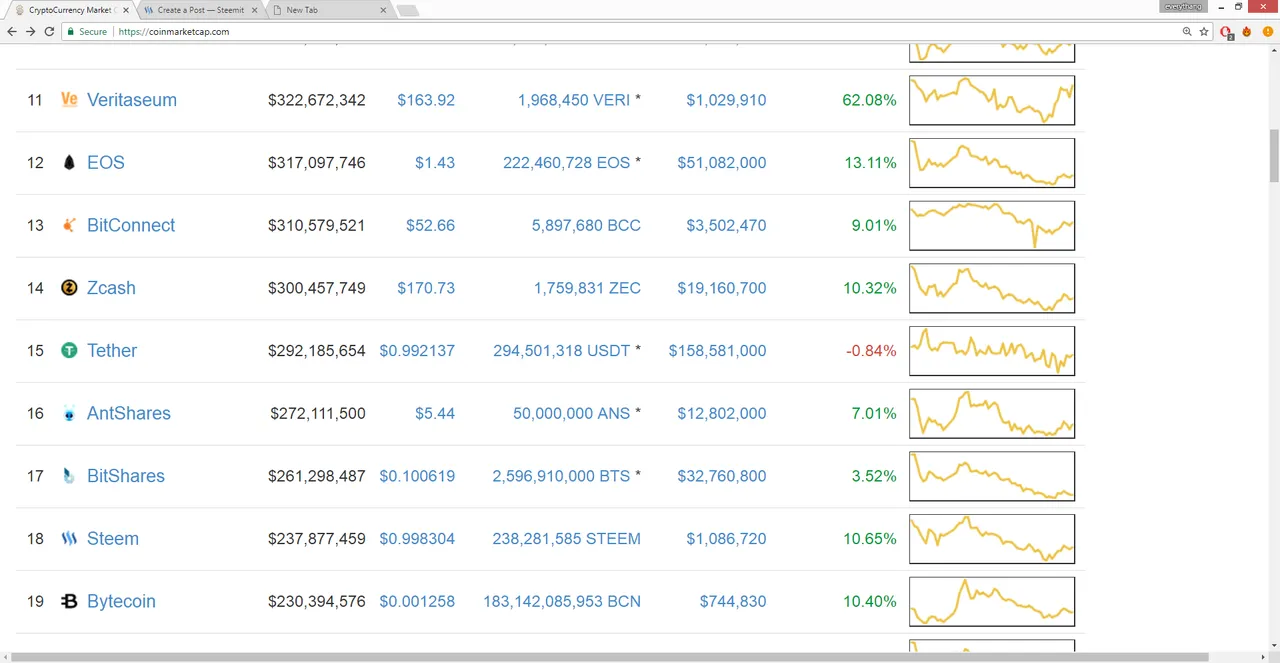1280x663 pixels.
Task: Click the BitShares coin logo icon
Action: [69, 476]
